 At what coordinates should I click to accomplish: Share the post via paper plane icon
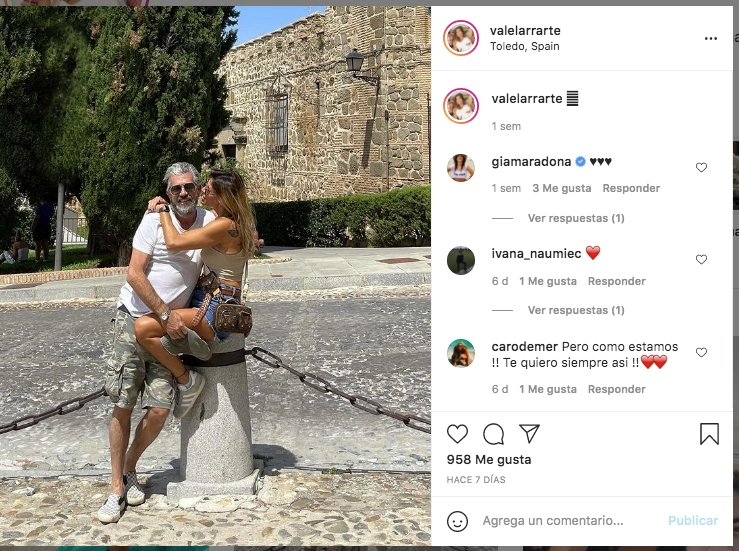coord(529,433)
